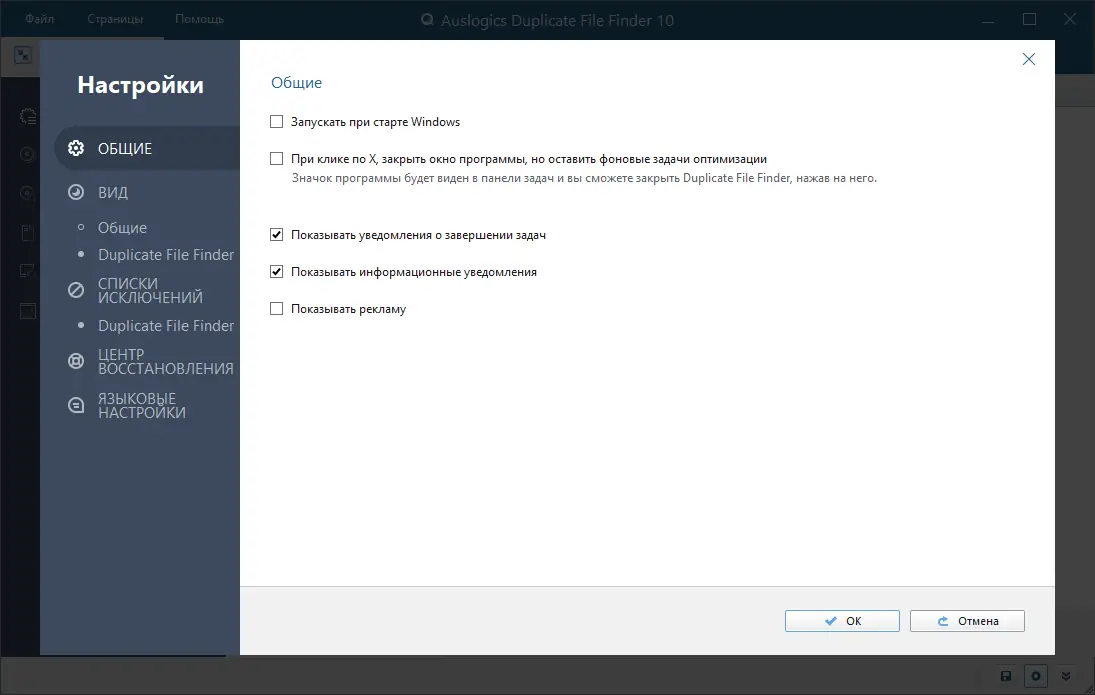Click the collapse-arrows icon in the main window

pos(23,55)
